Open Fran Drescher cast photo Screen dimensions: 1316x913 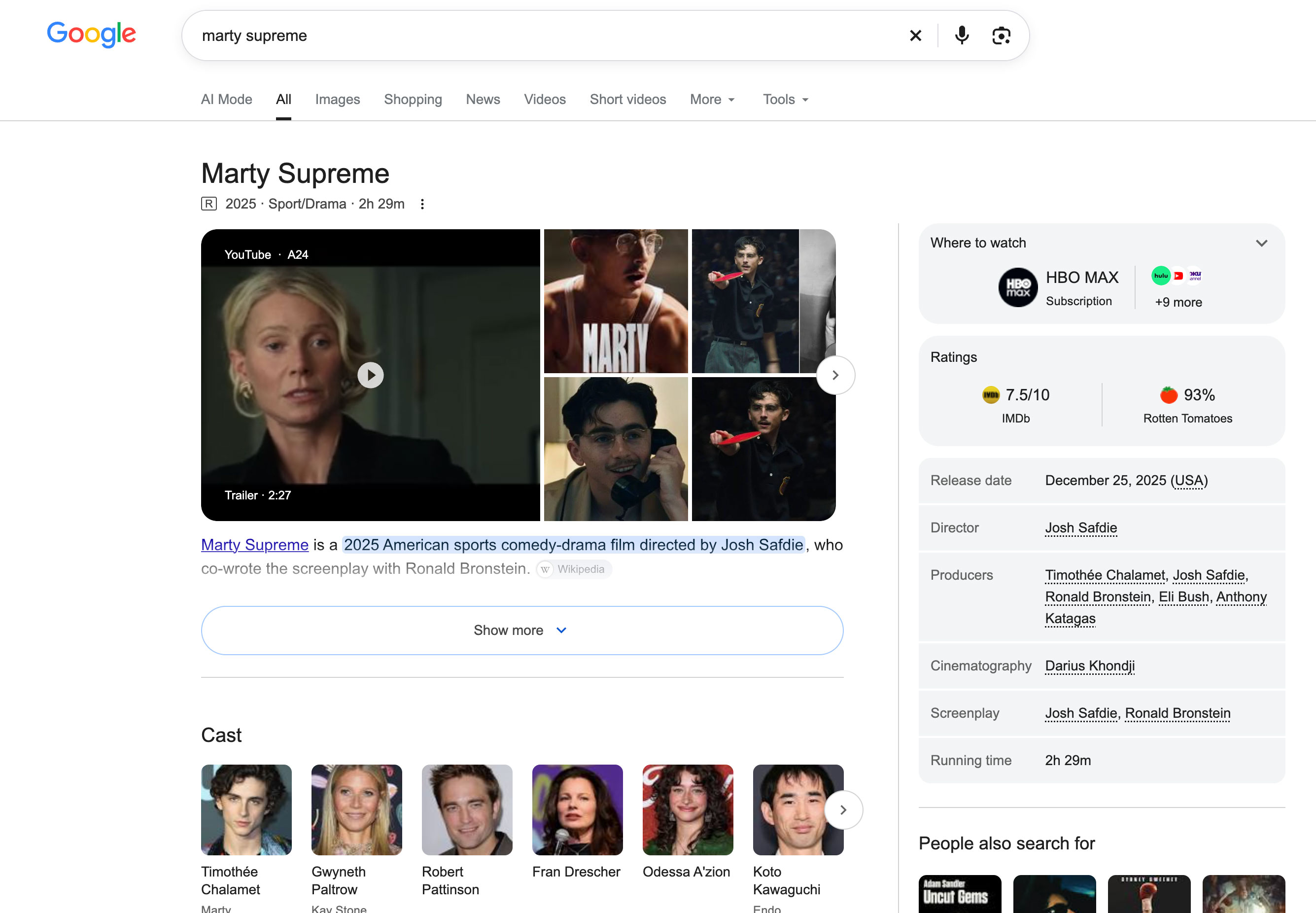tap(577, 810)
